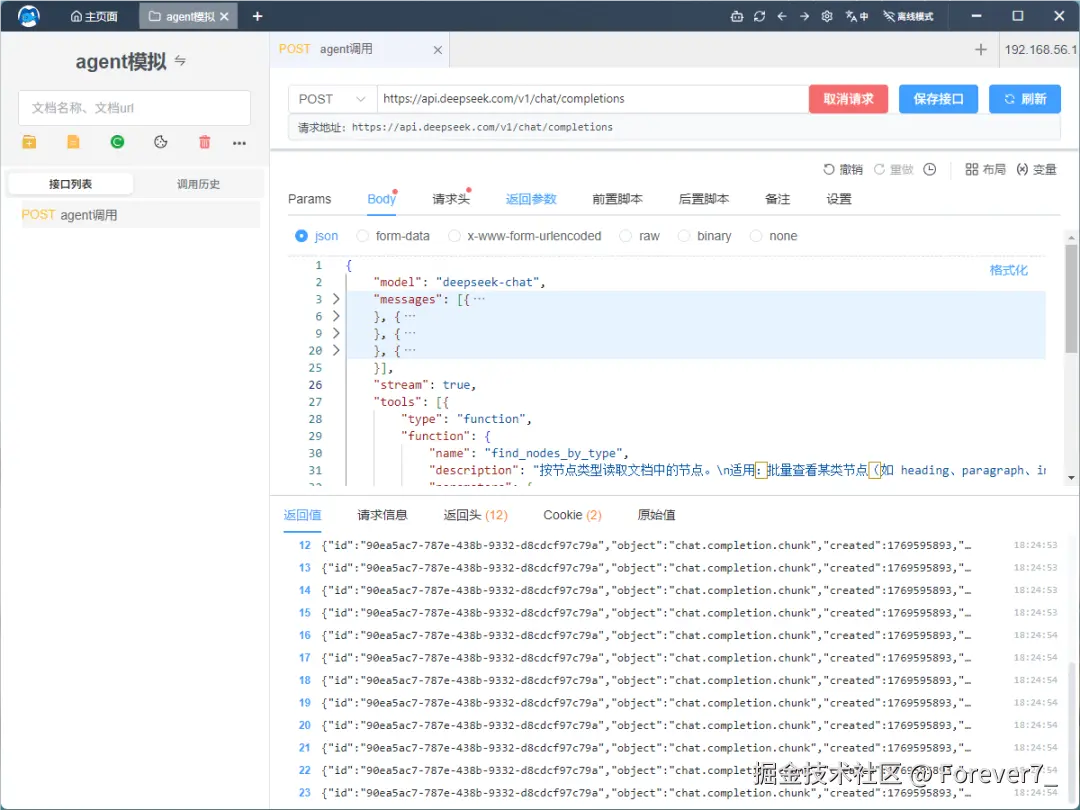The image size is (1080, 810).
Task: Click 重做 redo
Action: pyautogui.click(x=893, y=169)
